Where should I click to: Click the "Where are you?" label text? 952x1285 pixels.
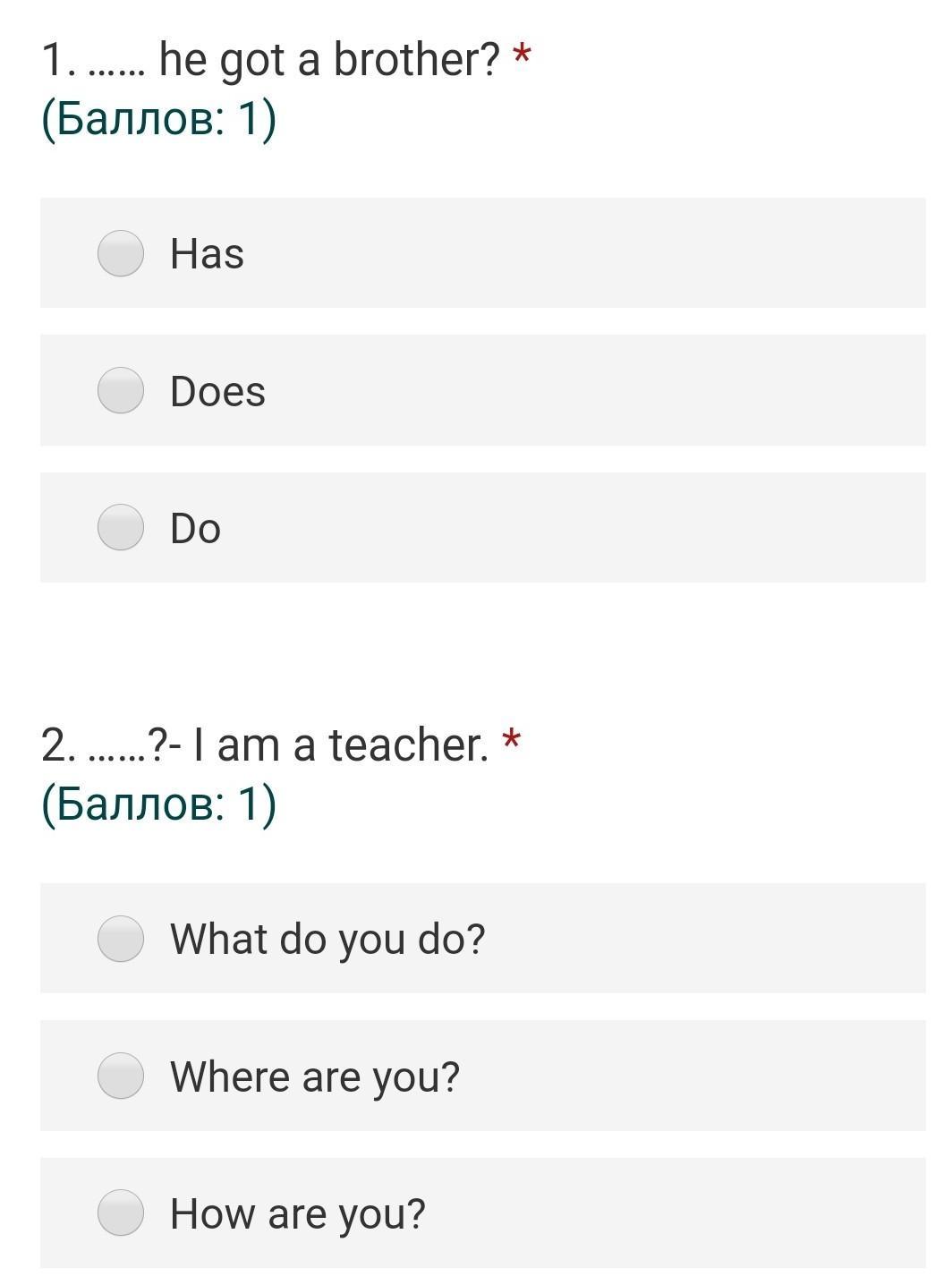point(315,1077)
